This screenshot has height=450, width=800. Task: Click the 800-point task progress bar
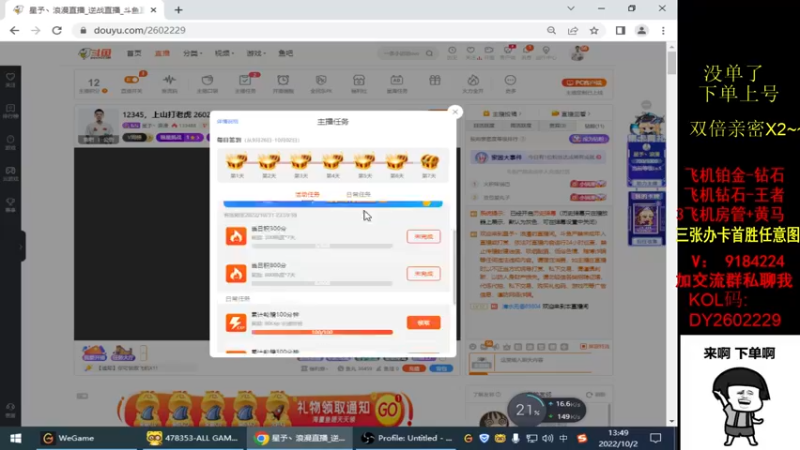(322, 283)
